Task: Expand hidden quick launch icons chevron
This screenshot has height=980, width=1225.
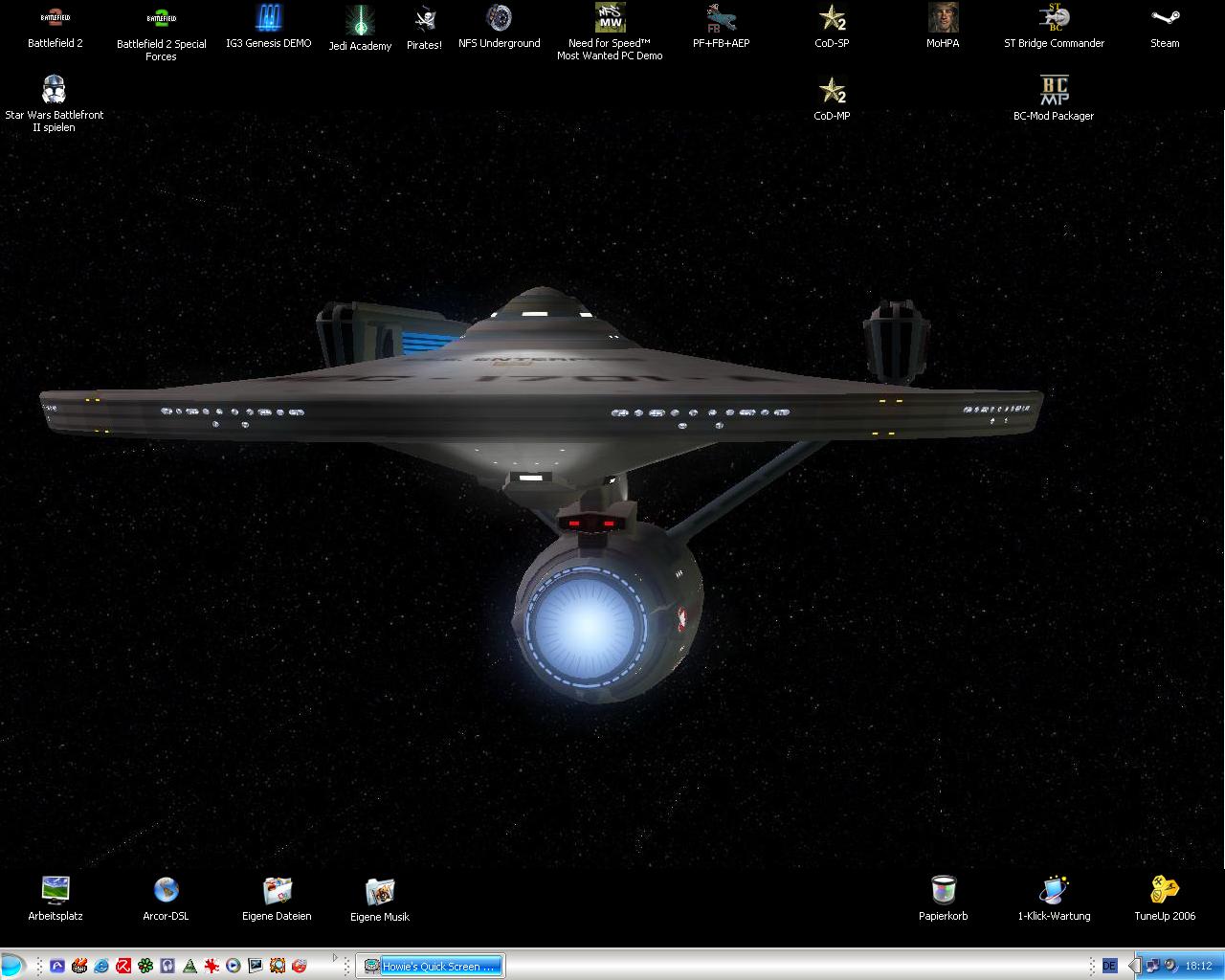Action: [x=335, y=957]
